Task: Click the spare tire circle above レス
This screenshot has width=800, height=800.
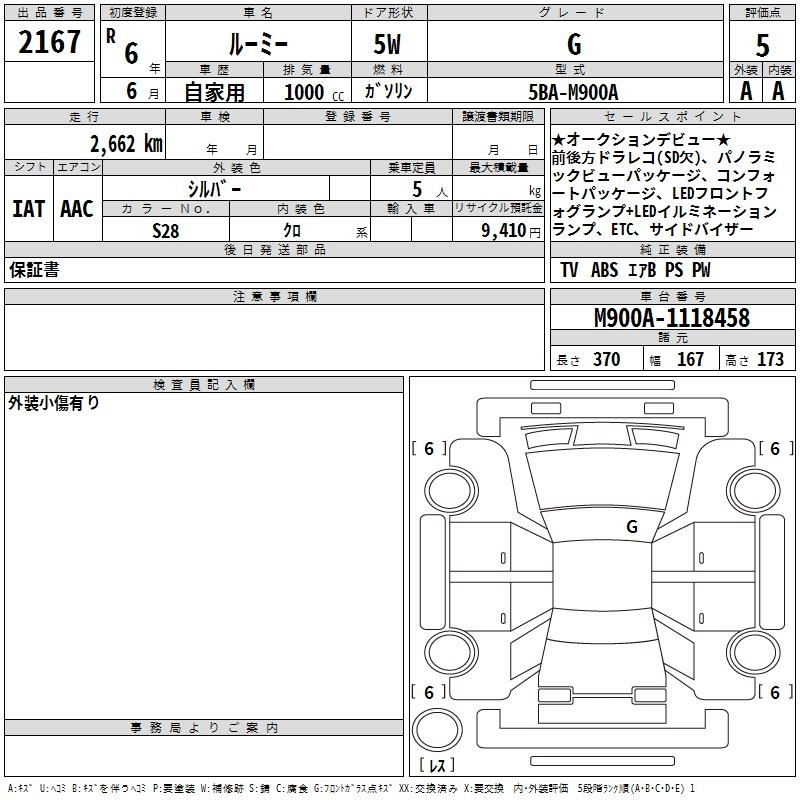Action: [x=437, y=730]
